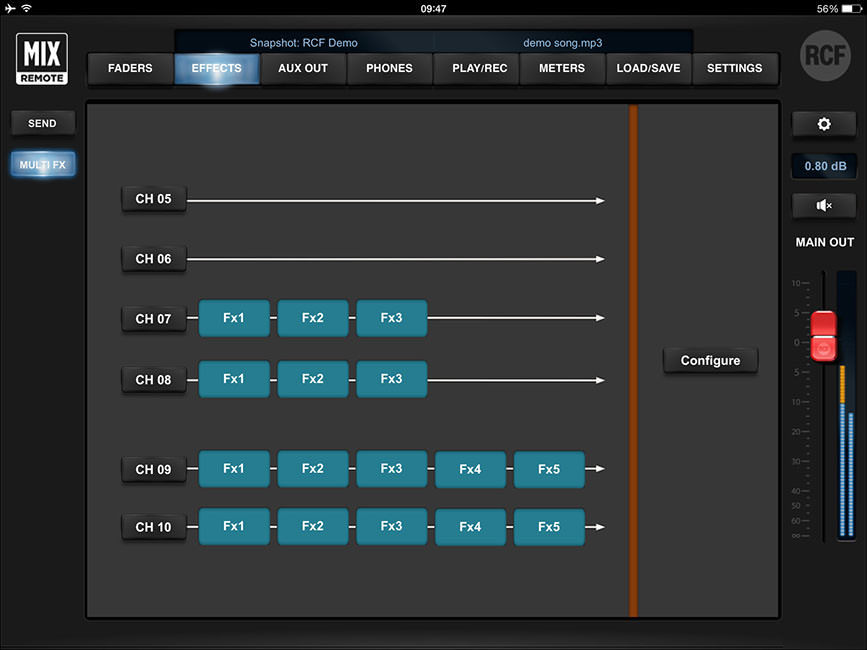Image resolution: width=867 pixels, height=650 pixels.
Task: Switch to the FADERS tab
Action: point(130,69)
